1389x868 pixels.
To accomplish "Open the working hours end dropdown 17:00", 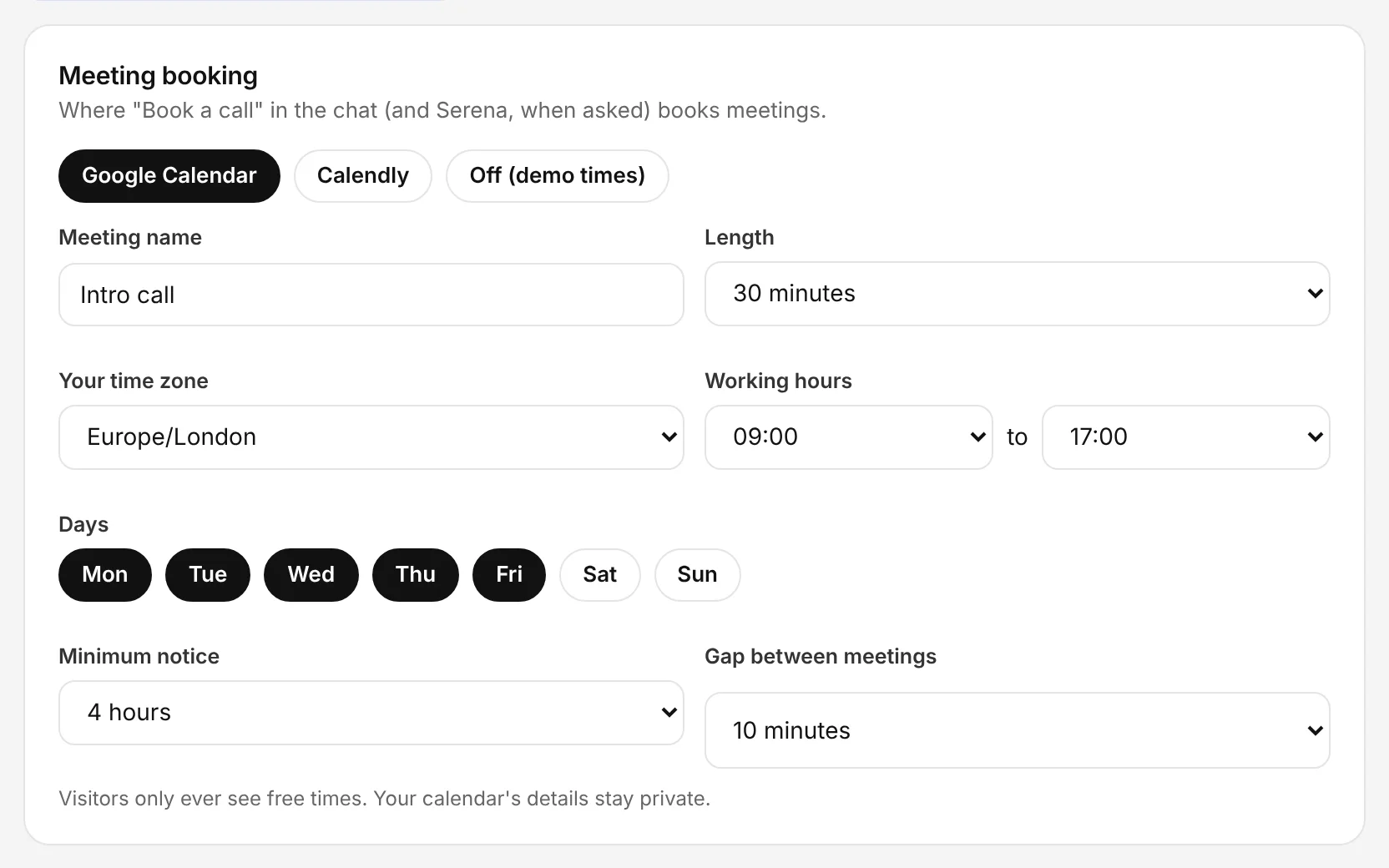I will coord(1186,437).
